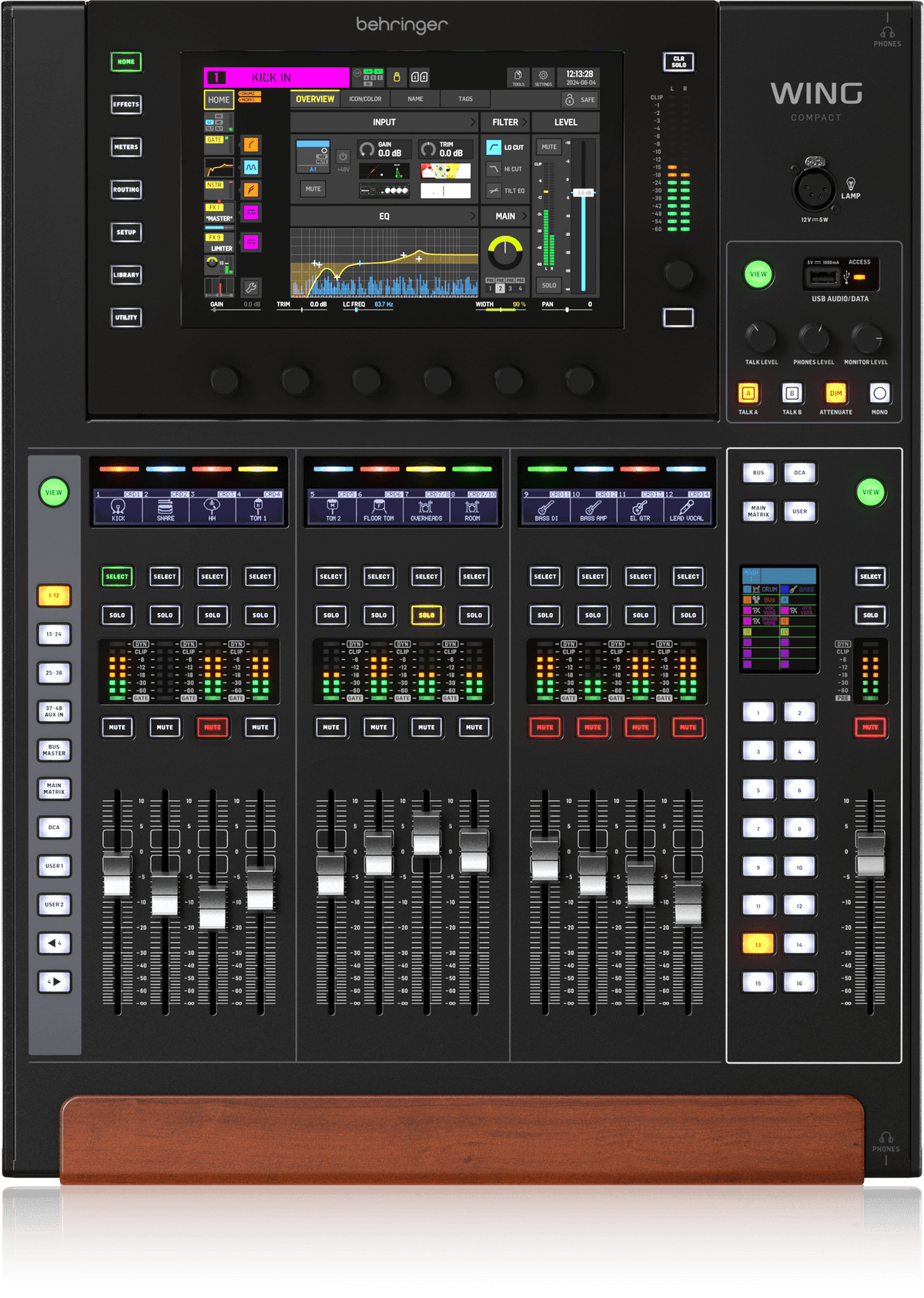Tap the orange NSTR insert icon
This screenshot has width=924, height=1298.
251,189
